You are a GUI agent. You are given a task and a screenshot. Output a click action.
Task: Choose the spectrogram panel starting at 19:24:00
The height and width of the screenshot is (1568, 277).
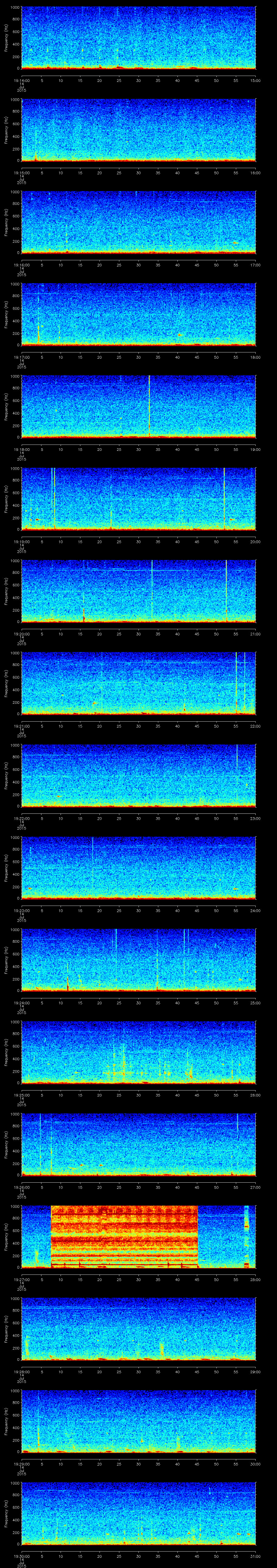(x=138, y=960)
